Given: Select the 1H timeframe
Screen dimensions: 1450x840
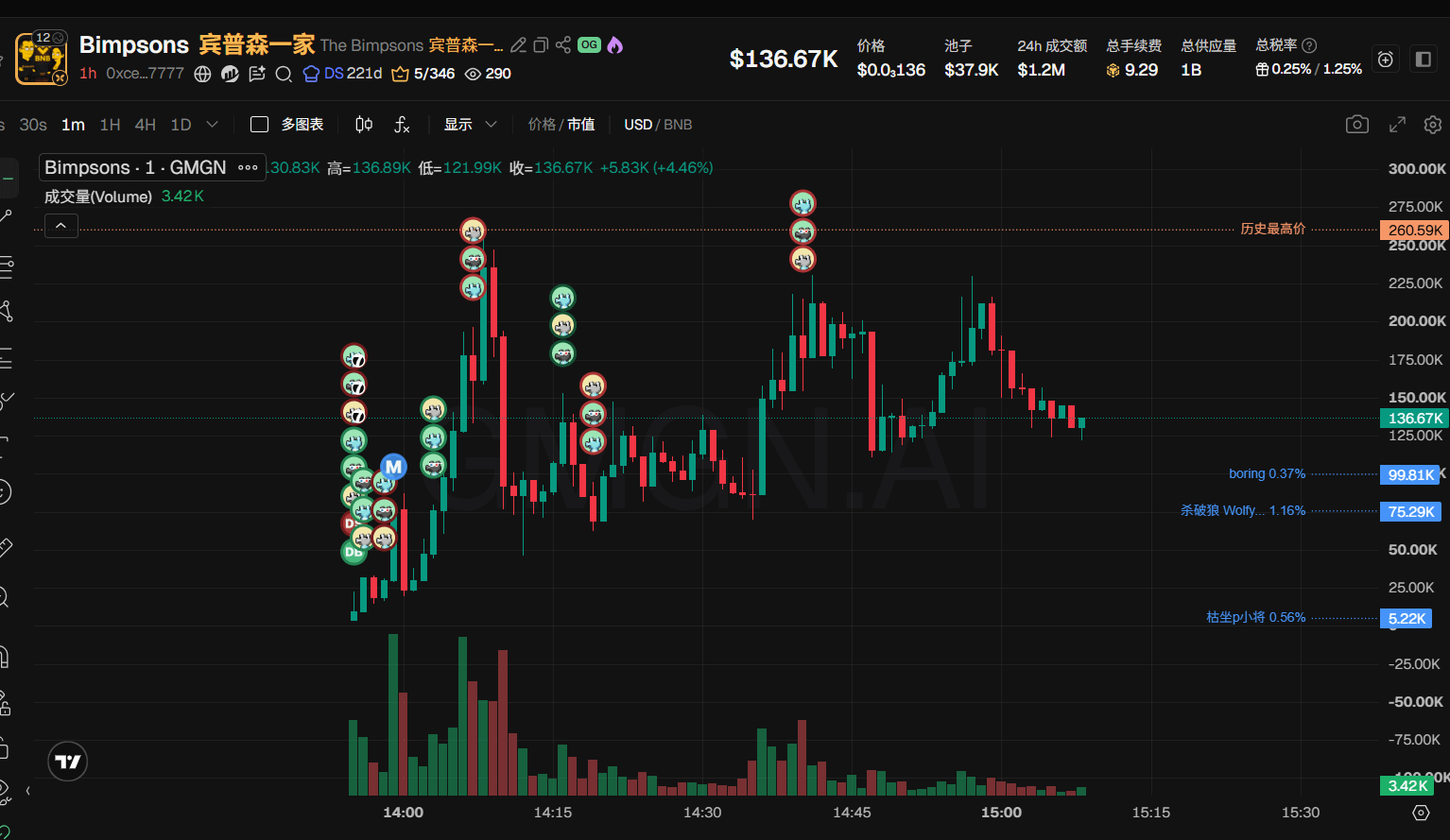Looking at the screenshot, I should [x=110, y=125].
